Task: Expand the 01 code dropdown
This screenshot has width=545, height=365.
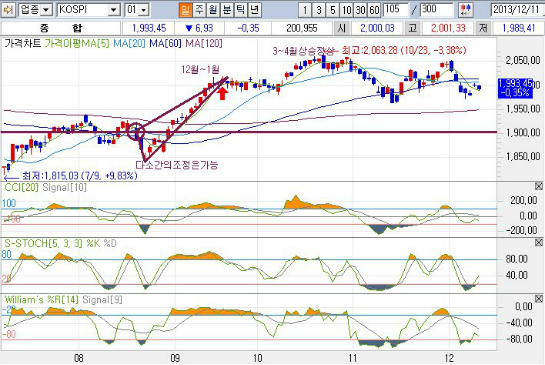Action: pyautogui.click(x=144, y=10)
